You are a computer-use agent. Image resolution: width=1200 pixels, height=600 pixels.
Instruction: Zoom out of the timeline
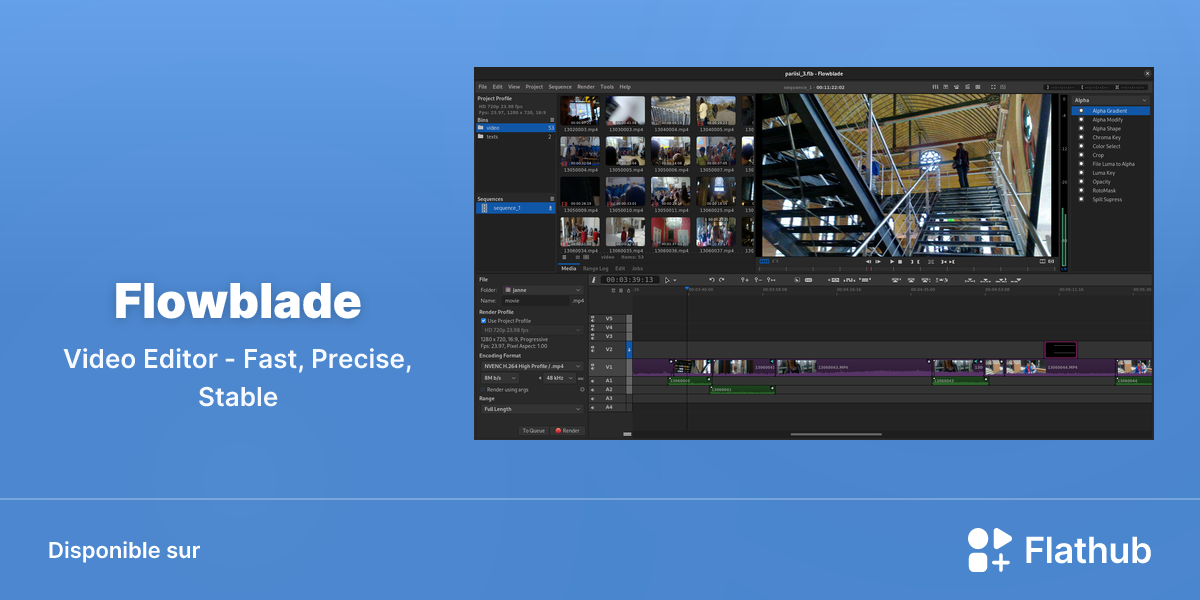pyautogui.click(x=758, y=280)
